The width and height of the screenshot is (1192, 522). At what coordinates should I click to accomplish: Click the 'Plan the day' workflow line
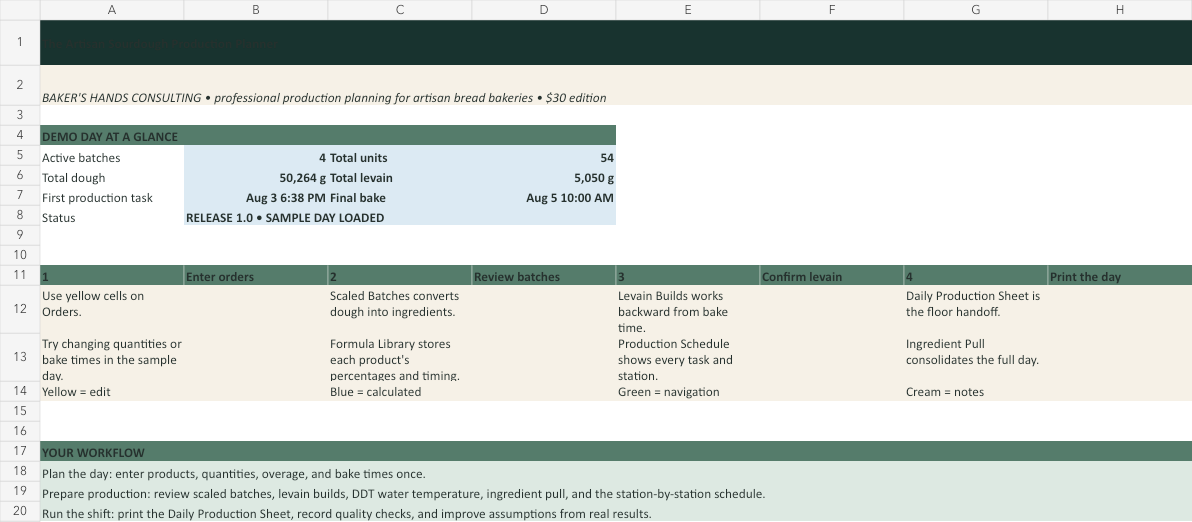tap(616, 473)
